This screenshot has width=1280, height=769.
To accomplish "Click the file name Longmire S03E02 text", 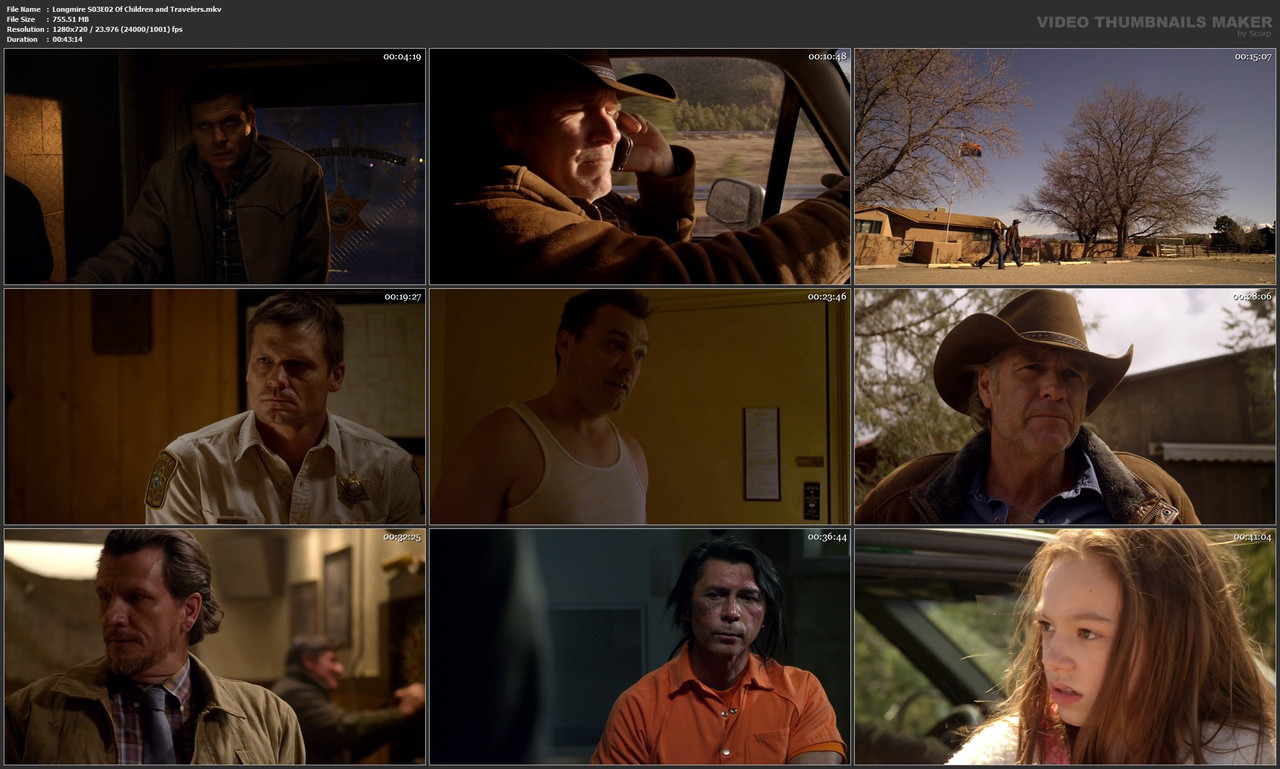I will pos(137,9).
